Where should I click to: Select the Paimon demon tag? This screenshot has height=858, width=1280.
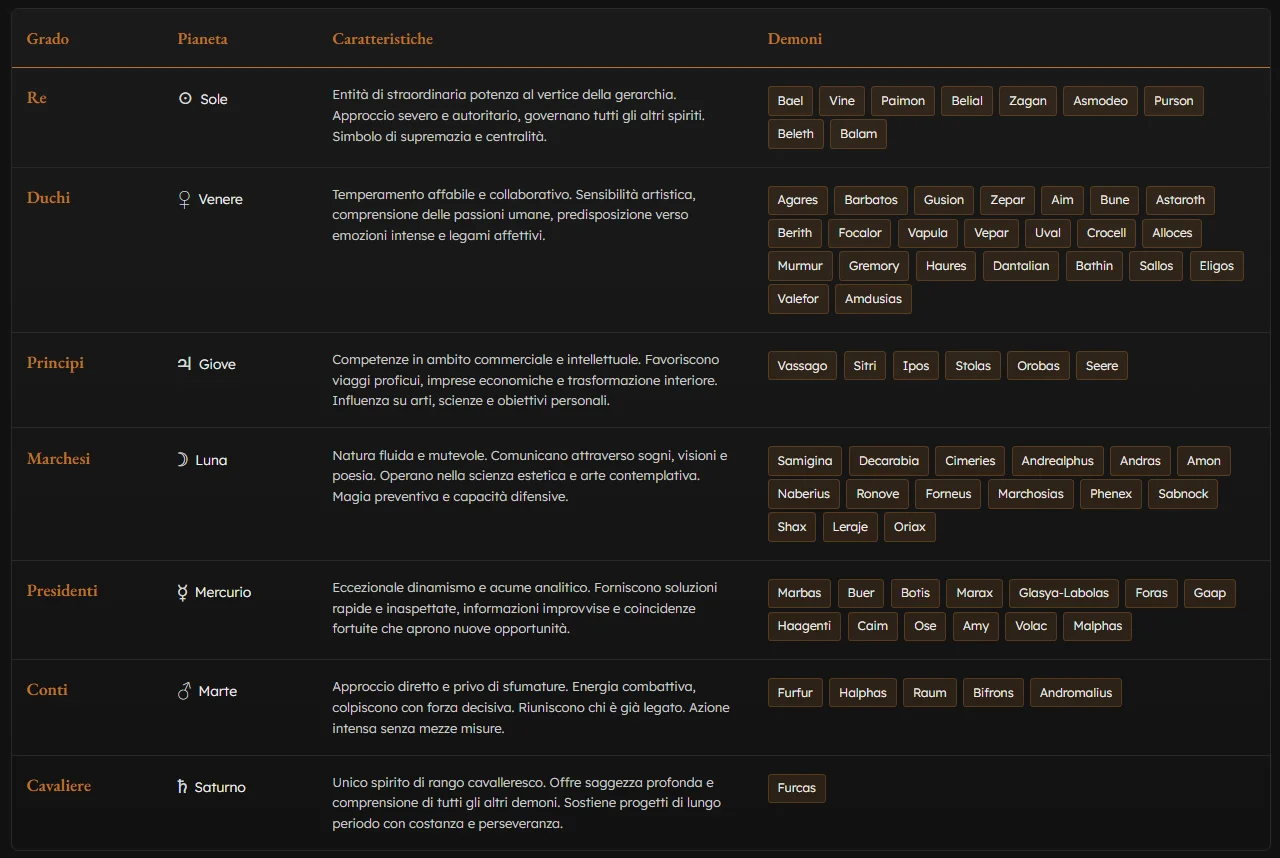point(903,101)
